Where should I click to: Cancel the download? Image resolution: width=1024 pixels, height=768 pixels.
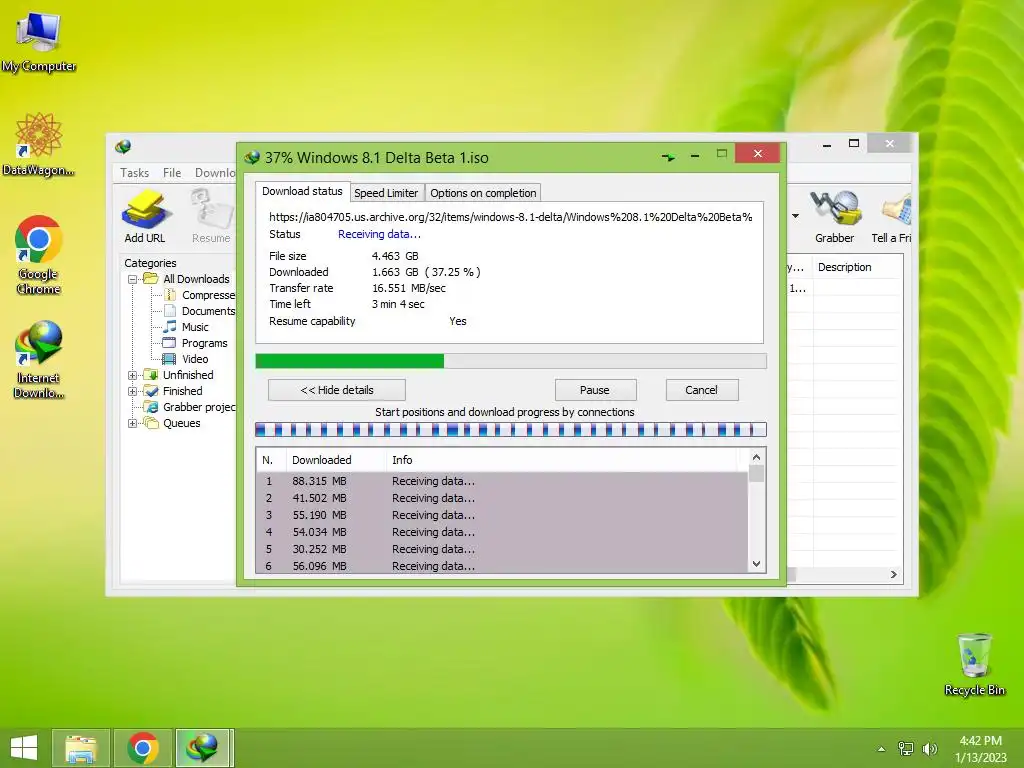tap(701, 390)
